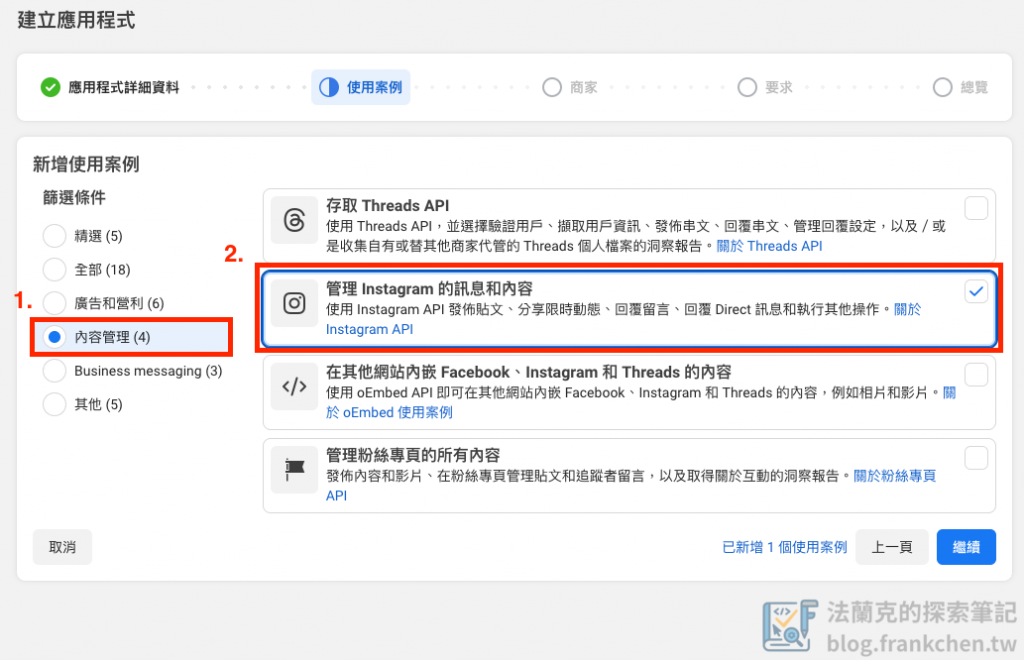
Task: Click the 取消 button
Action: (62, 547)
